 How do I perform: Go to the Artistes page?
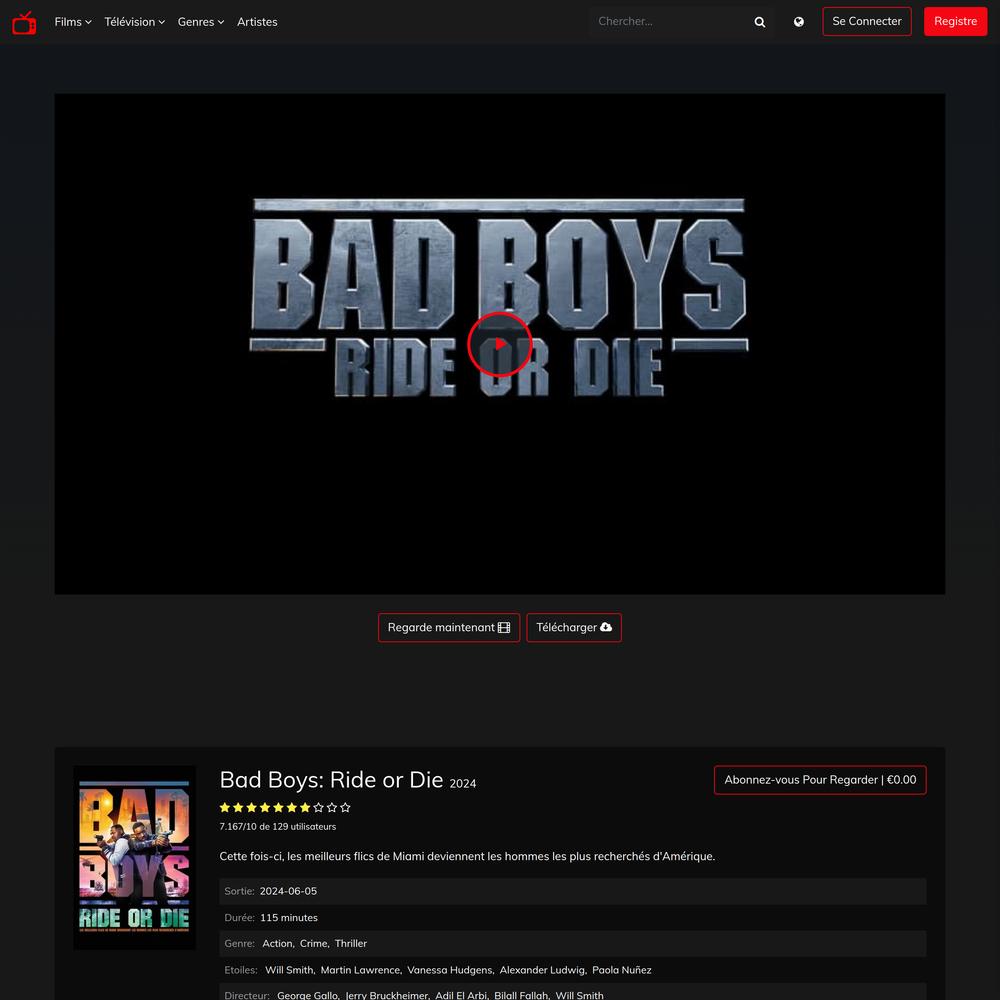257,22
